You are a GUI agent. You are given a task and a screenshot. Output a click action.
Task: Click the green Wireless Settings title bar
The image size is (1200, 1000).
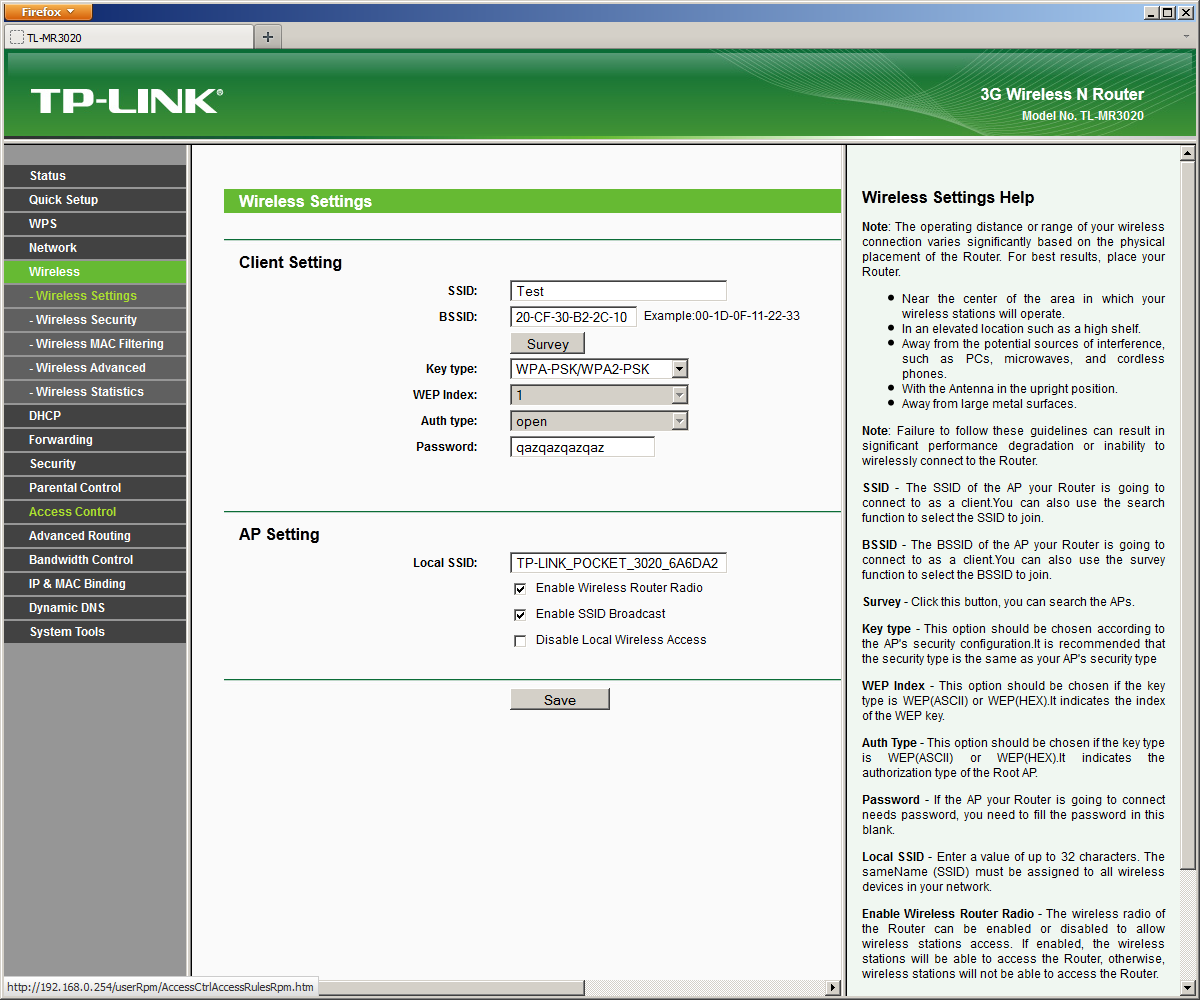tap(532, 201)
